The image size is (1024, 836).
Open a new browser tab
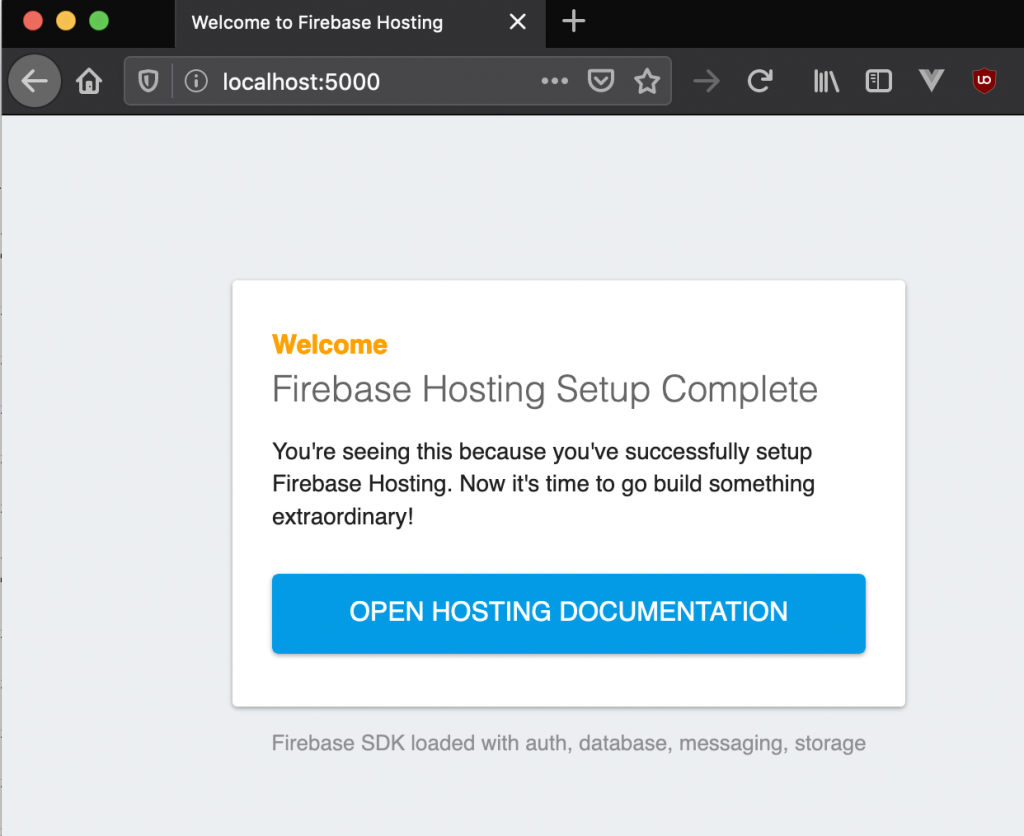[572, 22]
